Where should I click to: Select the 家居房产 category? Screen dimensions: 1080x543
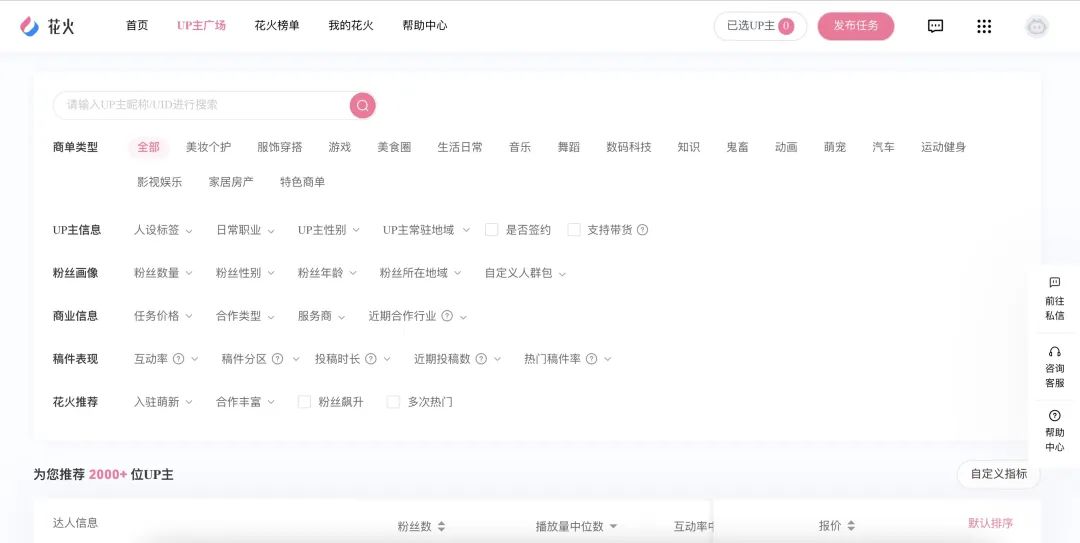coord(231,182)
